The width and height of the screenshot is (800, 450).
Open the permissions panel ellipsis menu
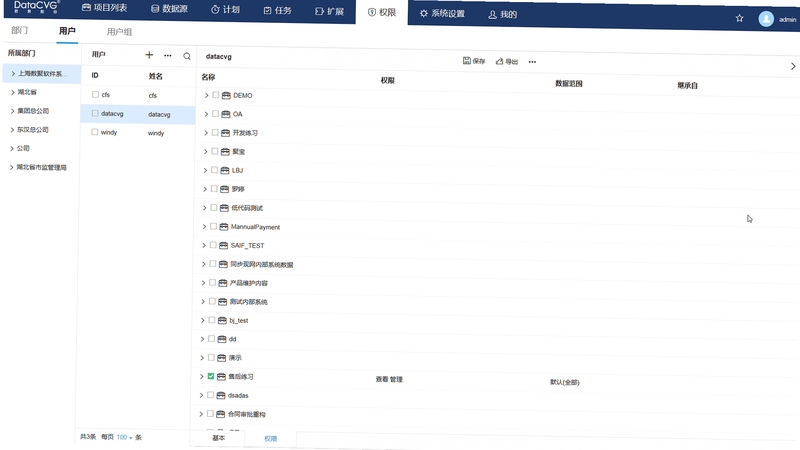point(532,62)
